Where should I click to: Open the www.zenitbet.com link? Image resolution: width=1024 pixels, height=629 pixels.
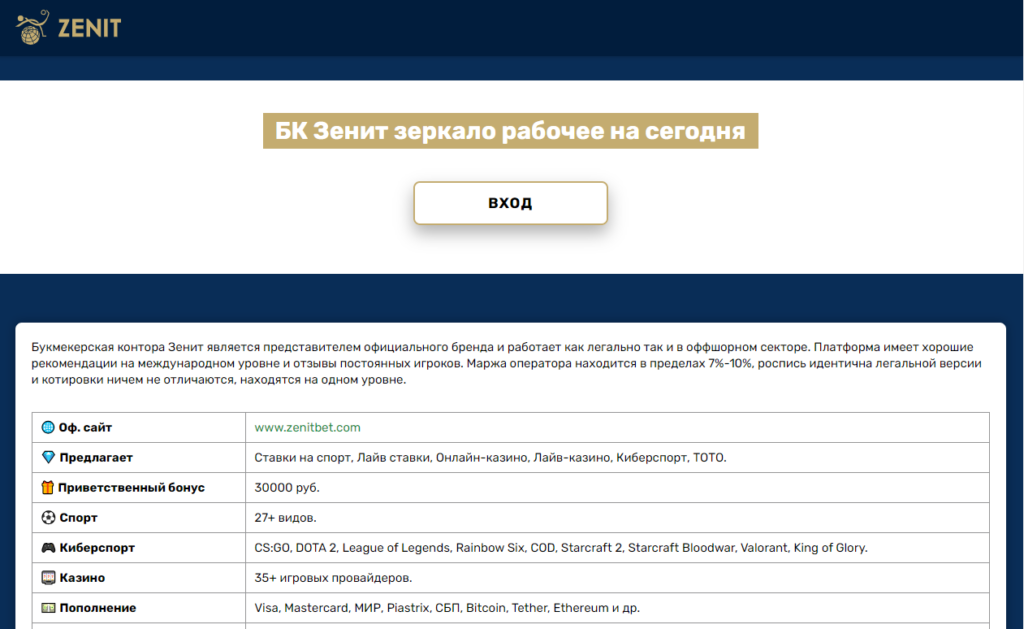coord(307,427)
